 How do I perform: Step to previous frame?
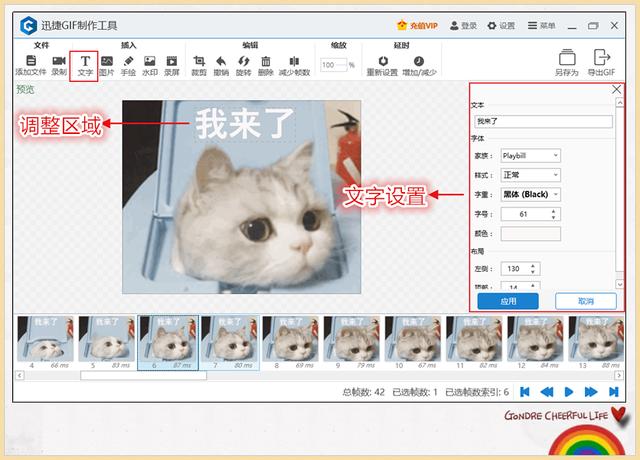547,392
